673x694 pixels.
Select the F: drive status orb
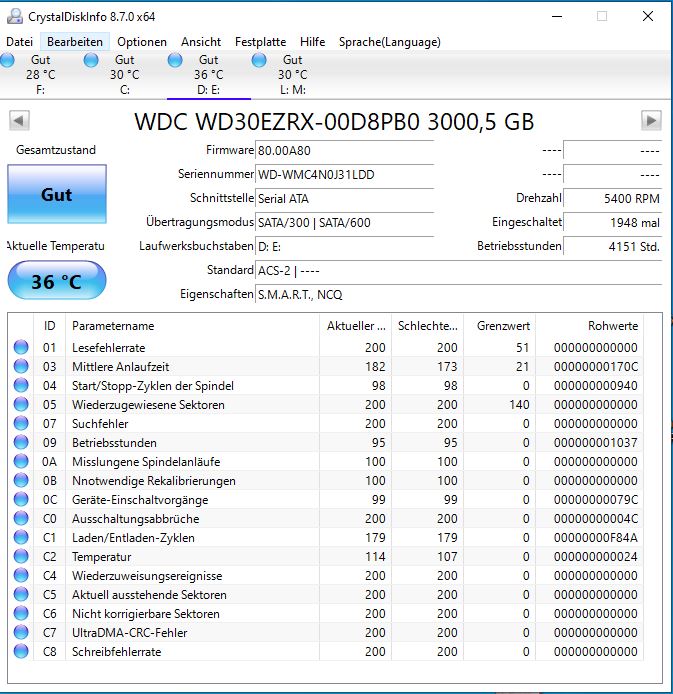click(x=7, y=60)
